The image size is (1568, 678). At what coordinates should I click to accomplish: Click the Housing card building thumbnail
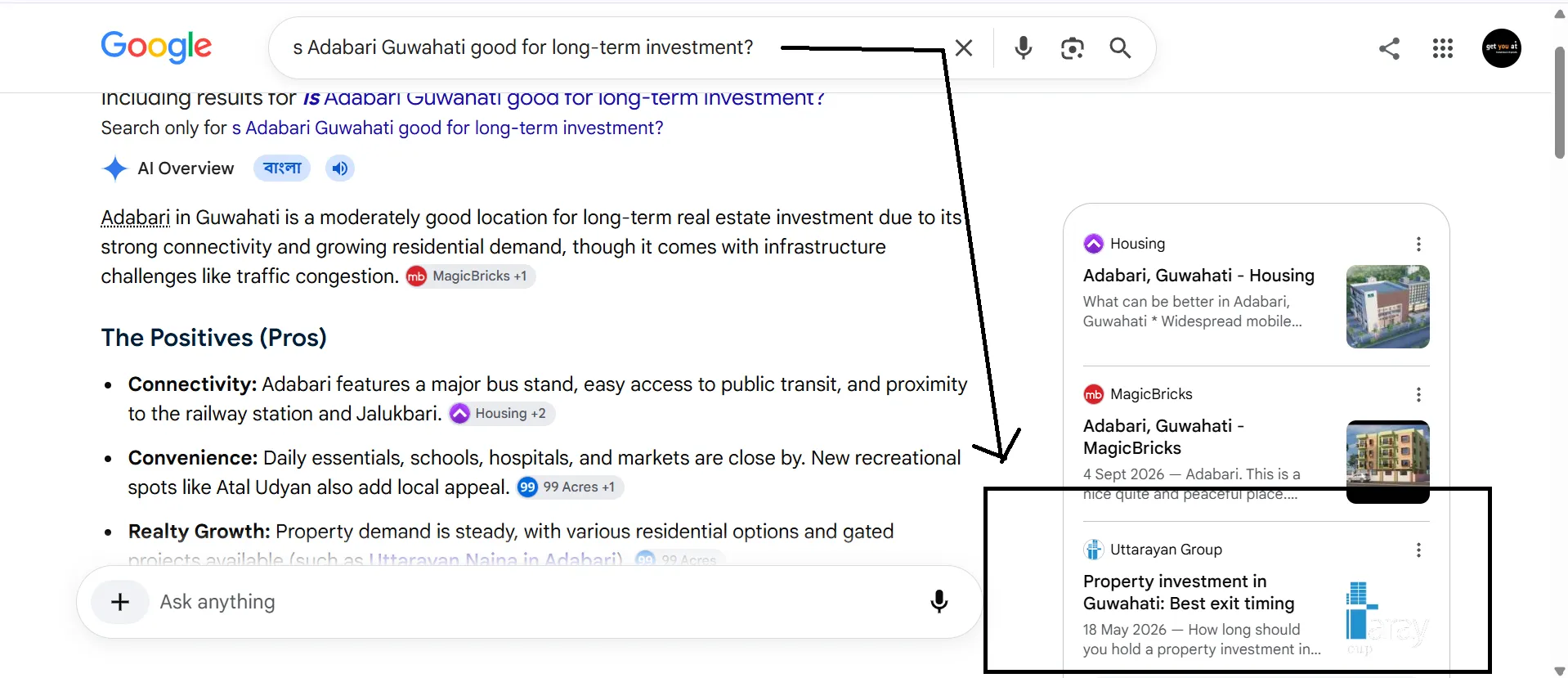(x=1387, y=307)
